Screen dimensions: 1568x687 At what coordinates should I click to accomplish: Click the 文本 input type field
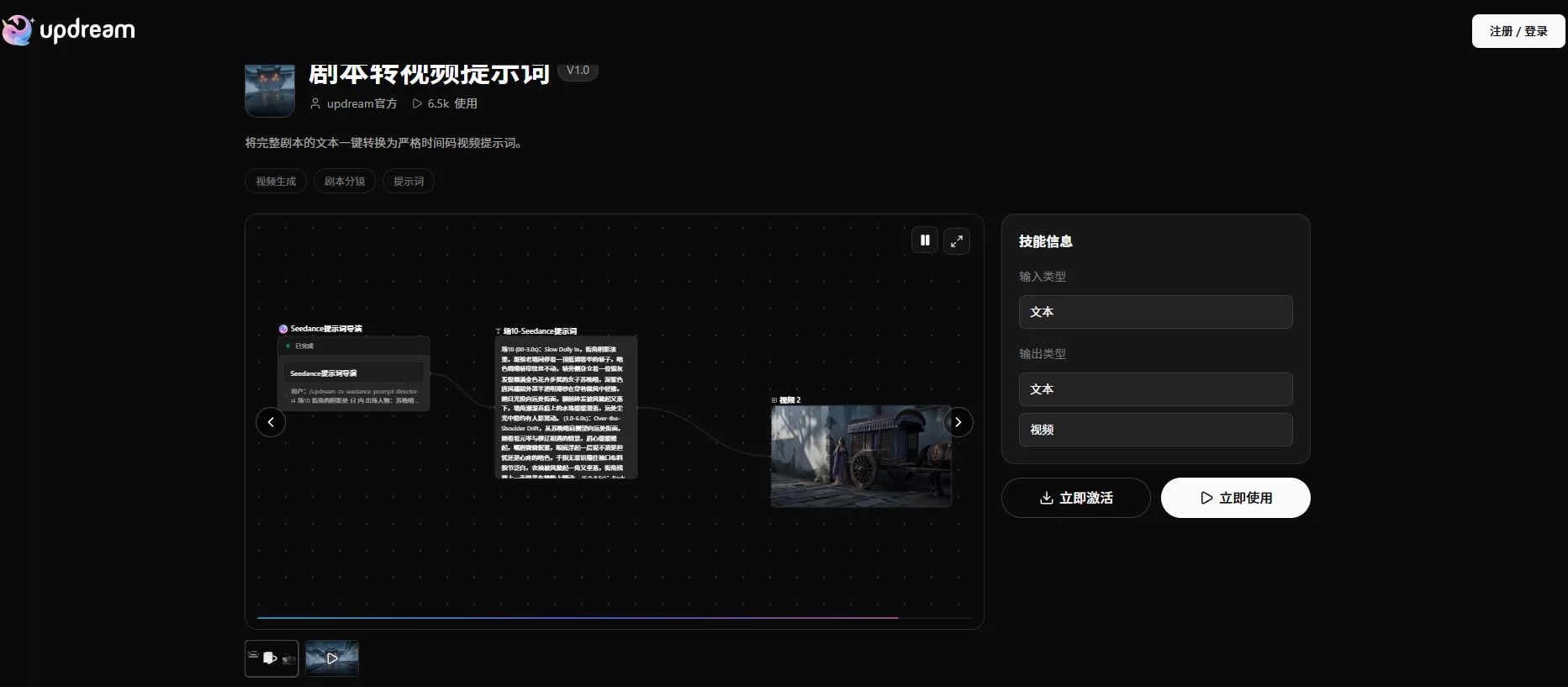(x=1155, y=312)
